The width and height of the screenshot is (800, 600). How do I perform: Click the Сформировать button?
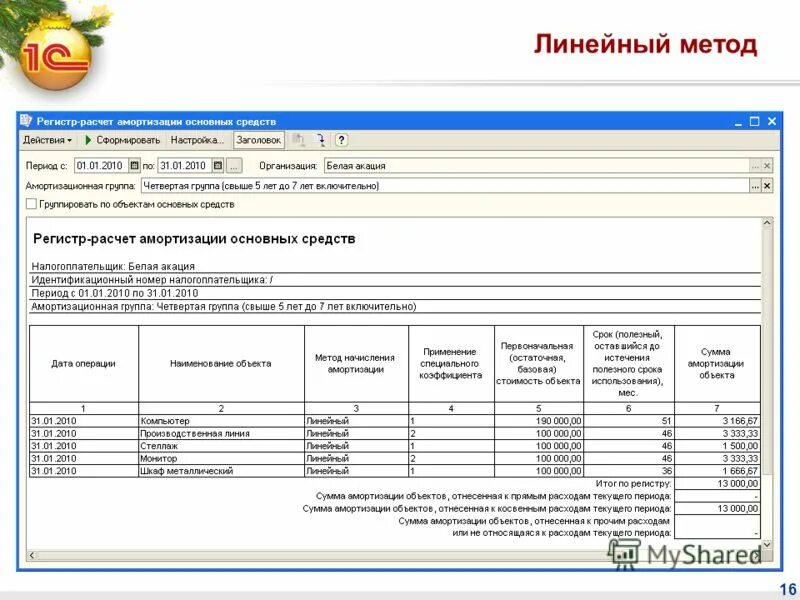coord(122,140)
